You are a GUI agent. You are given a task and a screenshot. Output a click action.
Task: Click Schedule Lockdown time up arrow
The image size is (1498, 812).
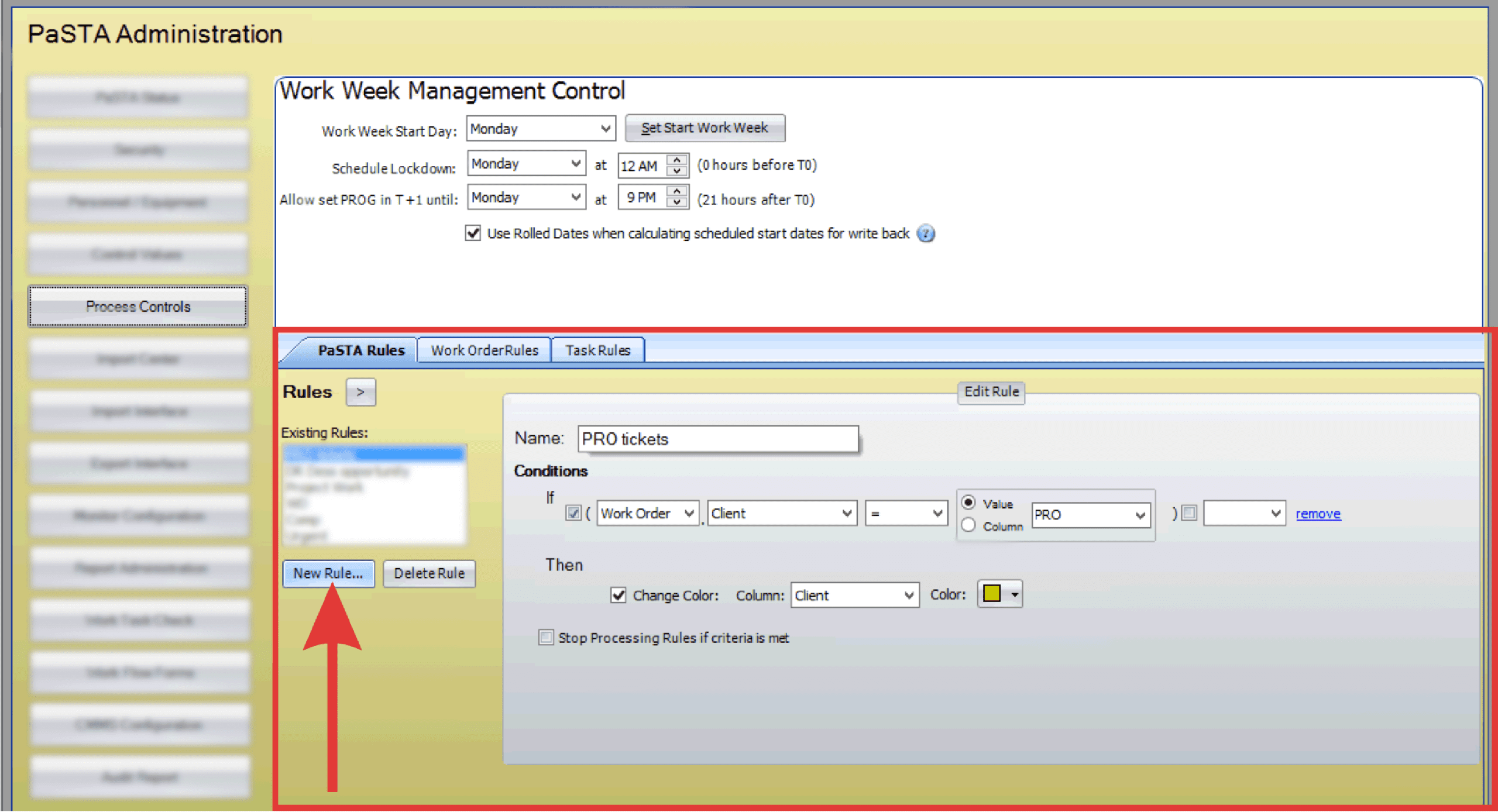pos(677,160)
